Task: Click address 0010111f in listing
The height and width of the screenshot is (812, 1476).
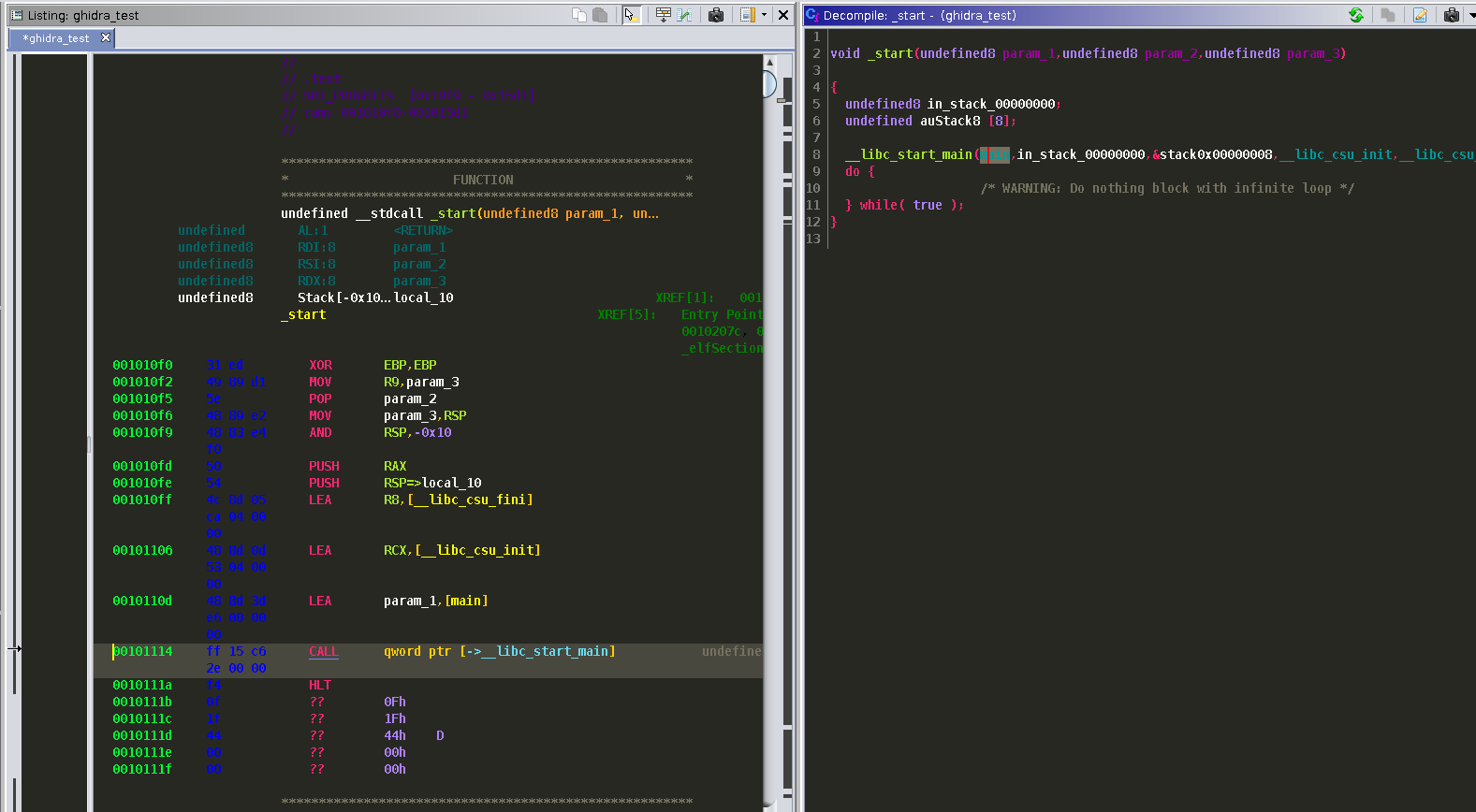Action: 142,769
